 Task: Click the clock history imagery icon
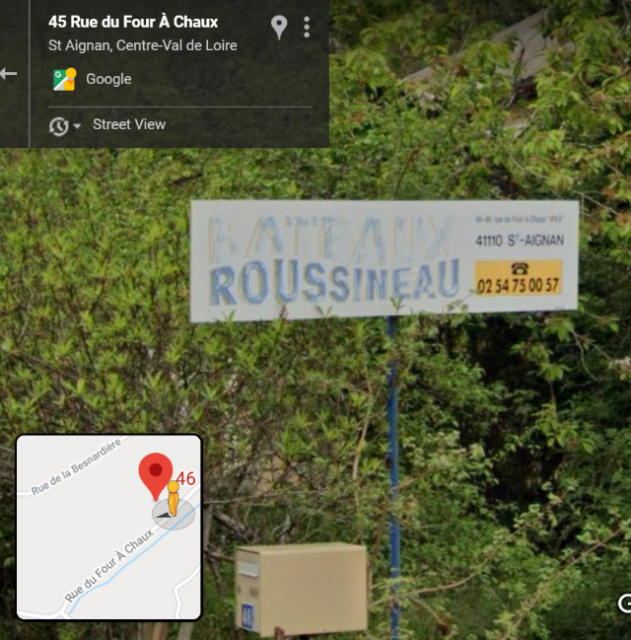point(59,126)
